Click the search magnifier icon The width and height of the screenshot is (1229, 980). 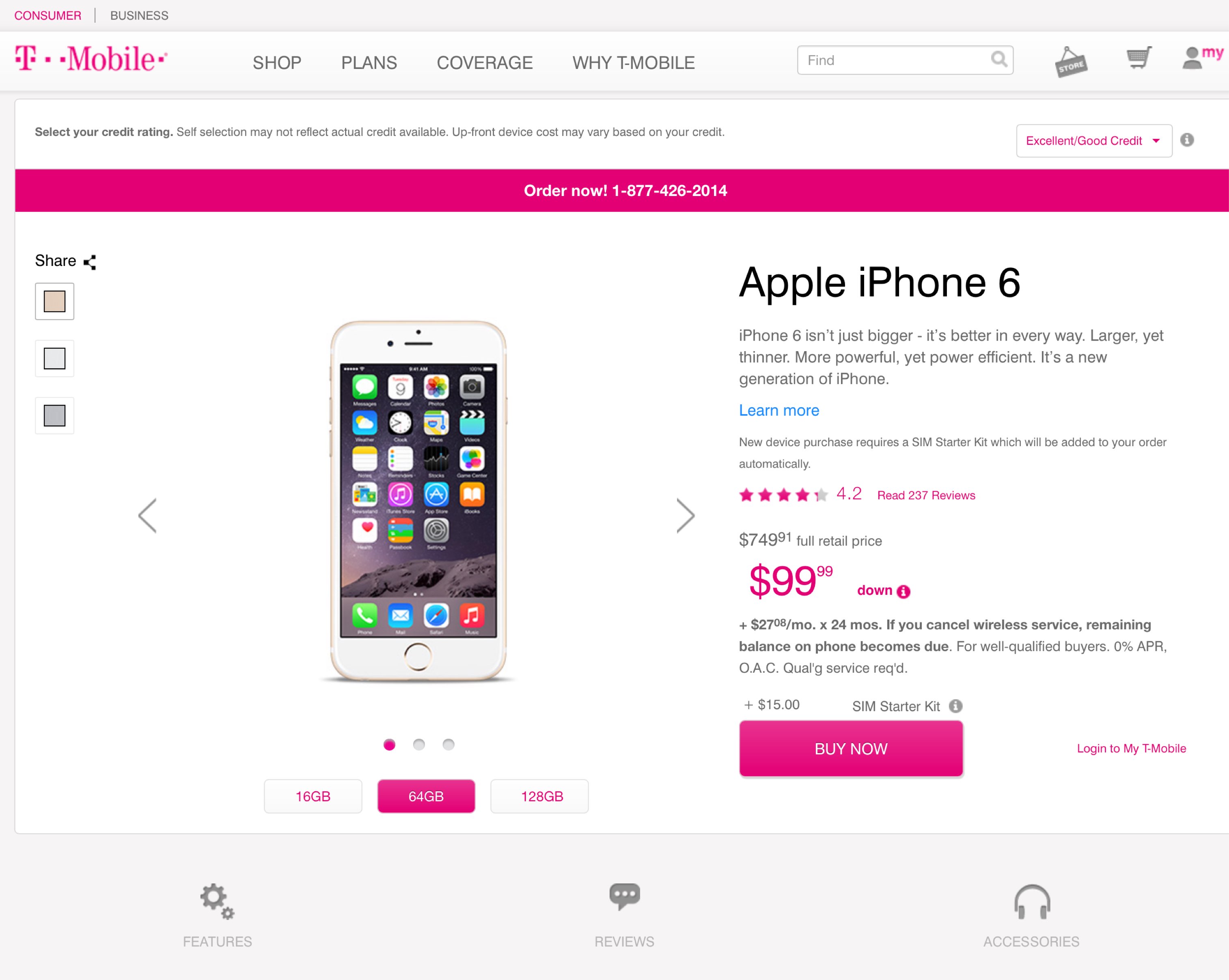[999, 59]
